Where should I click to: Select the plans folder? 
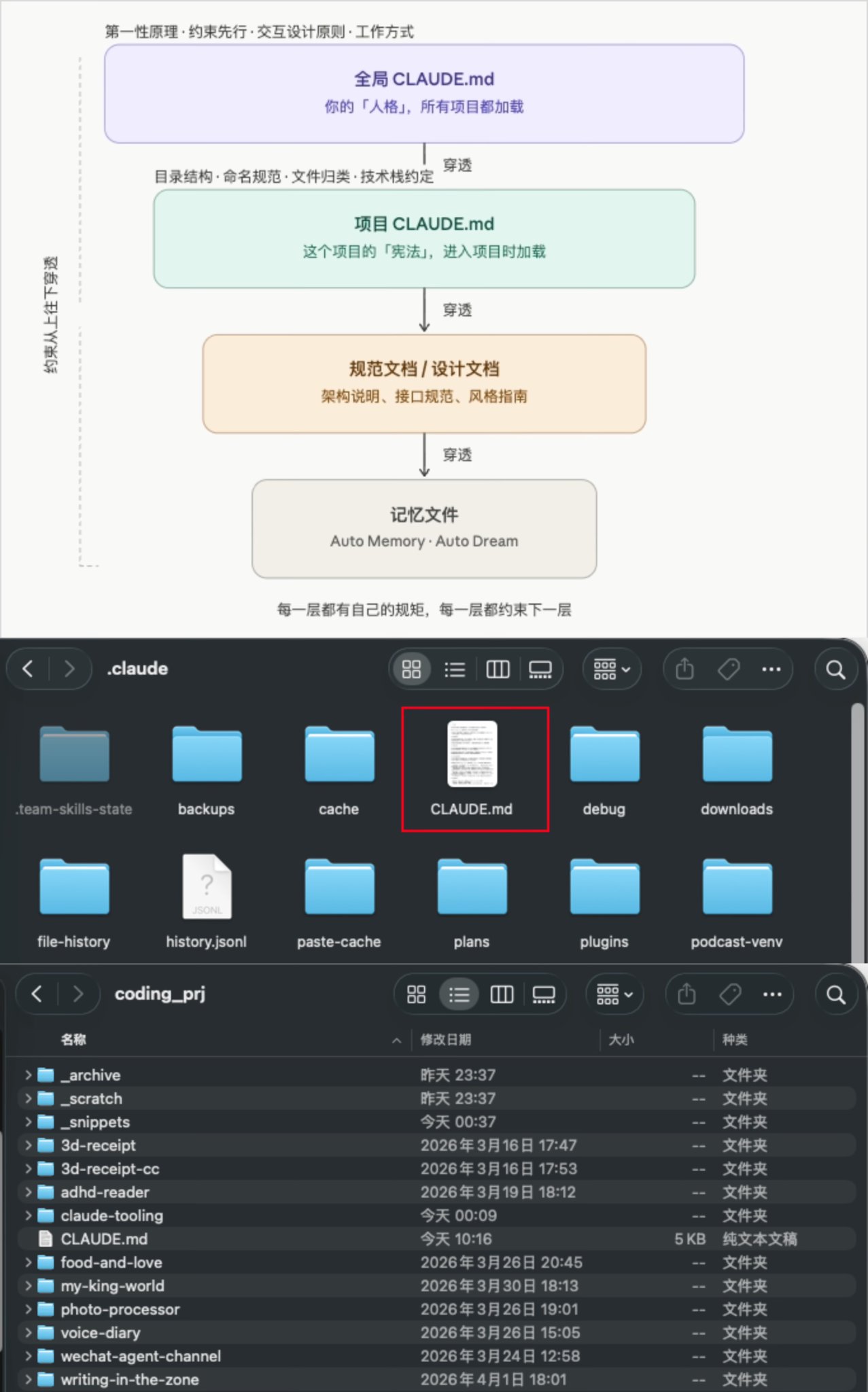click(x=472, y=903)
